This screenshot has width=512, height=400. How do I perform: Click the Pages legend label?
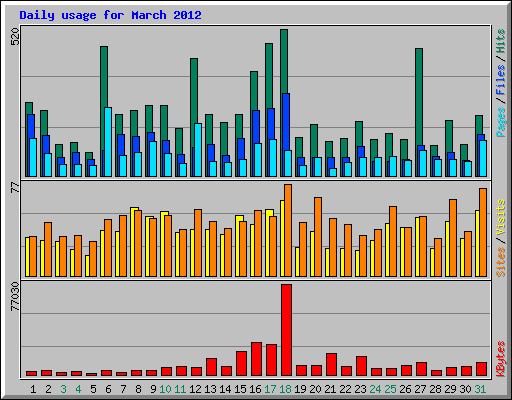(x=500, y=122)
